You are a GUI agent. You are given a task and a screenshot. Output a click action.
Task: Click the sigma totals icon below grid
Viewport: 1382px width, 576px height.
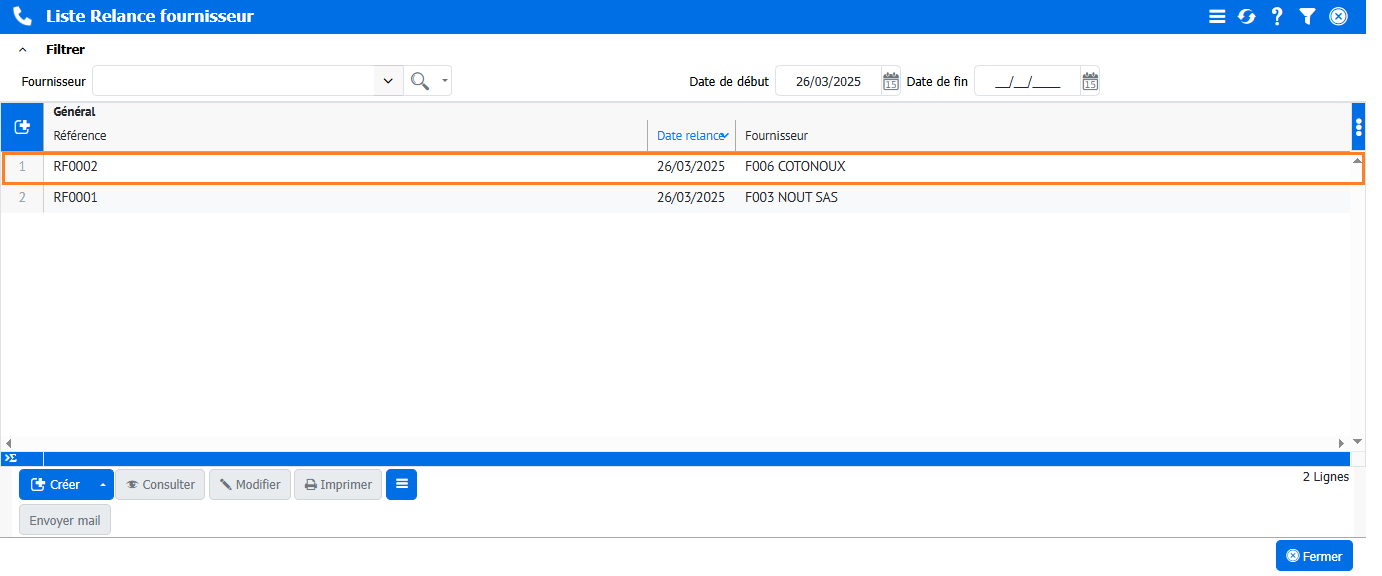[11, 458]
